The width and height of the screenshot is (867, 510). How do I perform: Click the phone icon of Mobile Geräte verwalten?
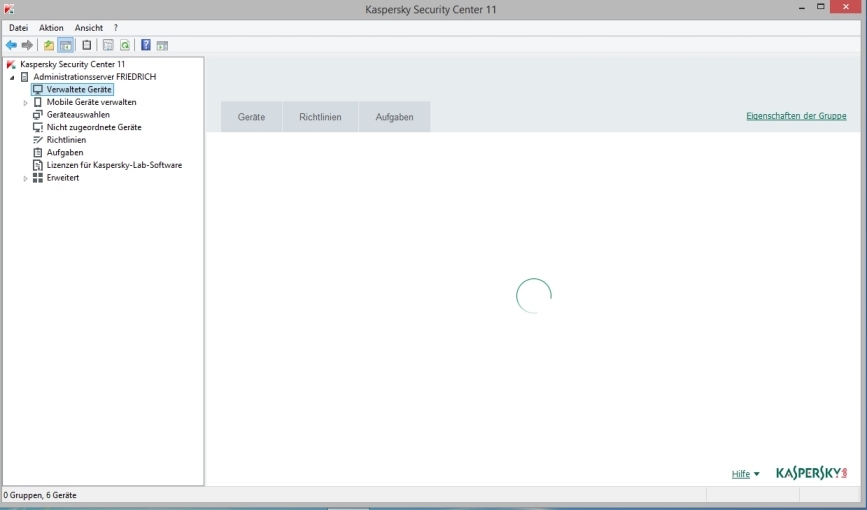click(38, 102)
